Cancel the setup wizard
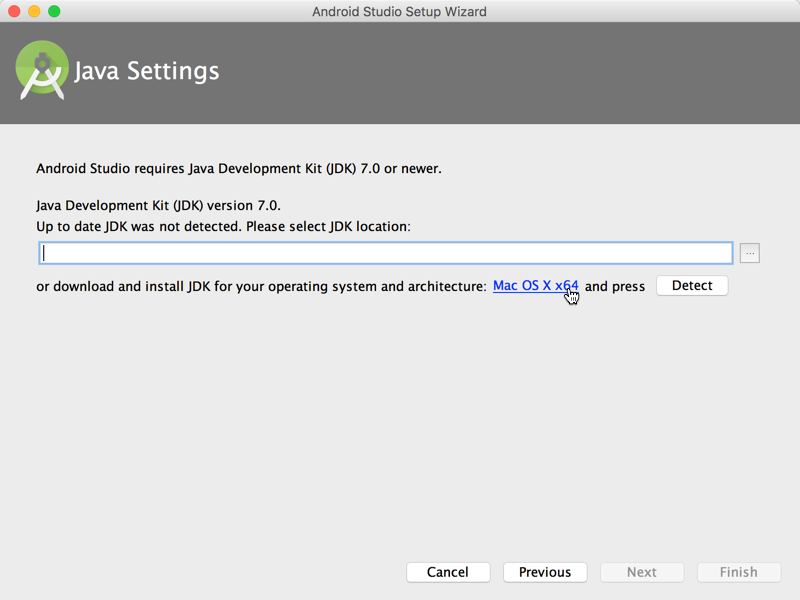Viewport: 800px width, 600px height. tap(448, 572)
